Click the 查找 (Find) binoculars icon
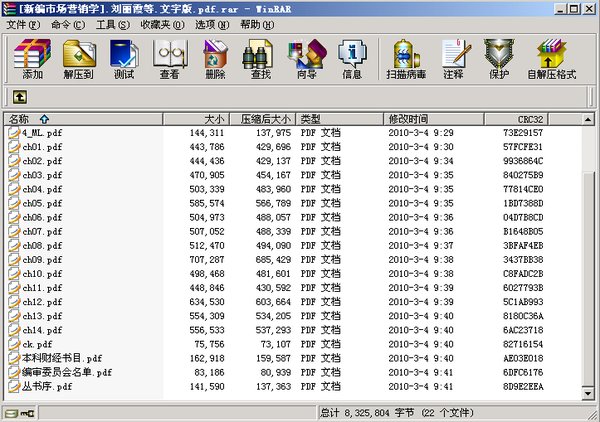This screenshot has width=600, height=422. 261,58
